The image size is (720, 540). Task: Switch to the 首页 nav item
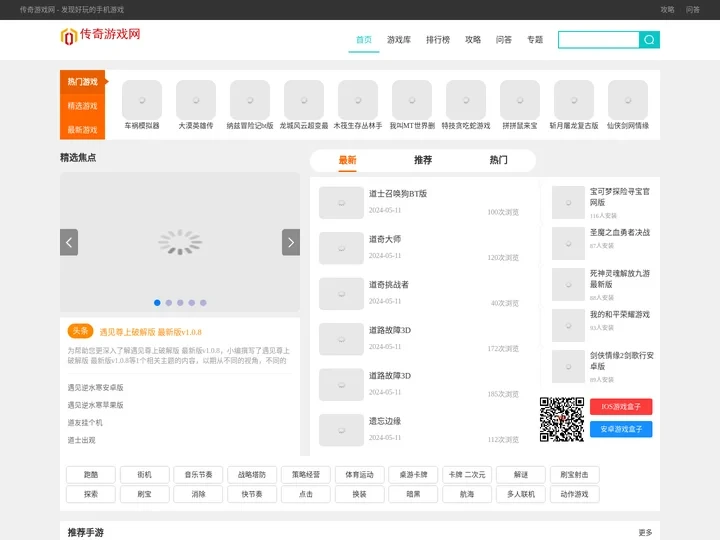[364, 39]
